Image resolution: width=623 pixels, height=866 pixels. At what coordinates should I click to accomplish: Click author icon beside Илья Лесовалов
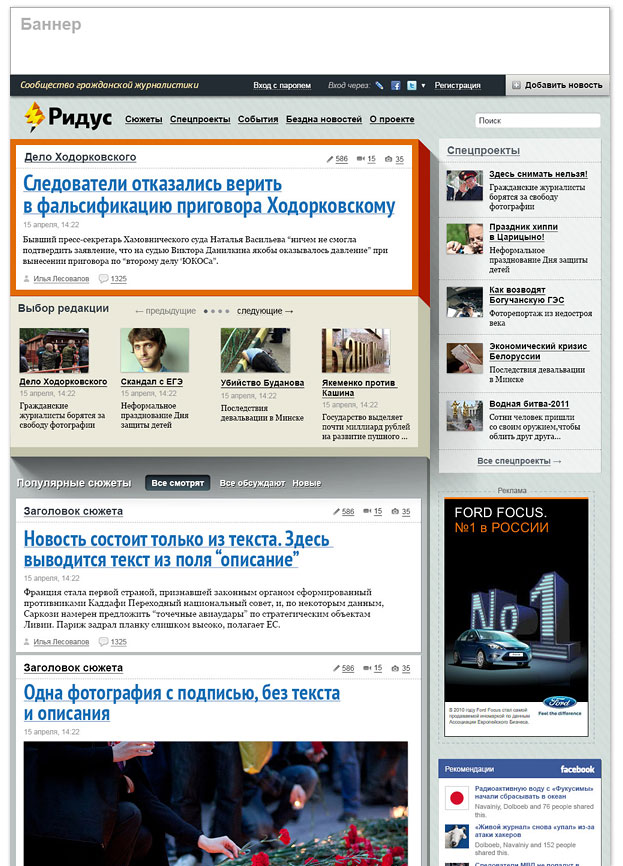pyautogui.click(x=26, y=279)
